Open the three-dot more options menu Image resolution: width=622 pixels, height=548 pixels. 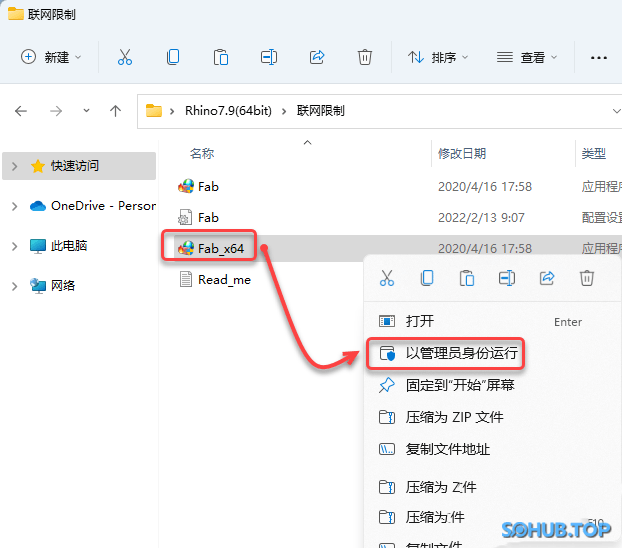coord(599,58)
